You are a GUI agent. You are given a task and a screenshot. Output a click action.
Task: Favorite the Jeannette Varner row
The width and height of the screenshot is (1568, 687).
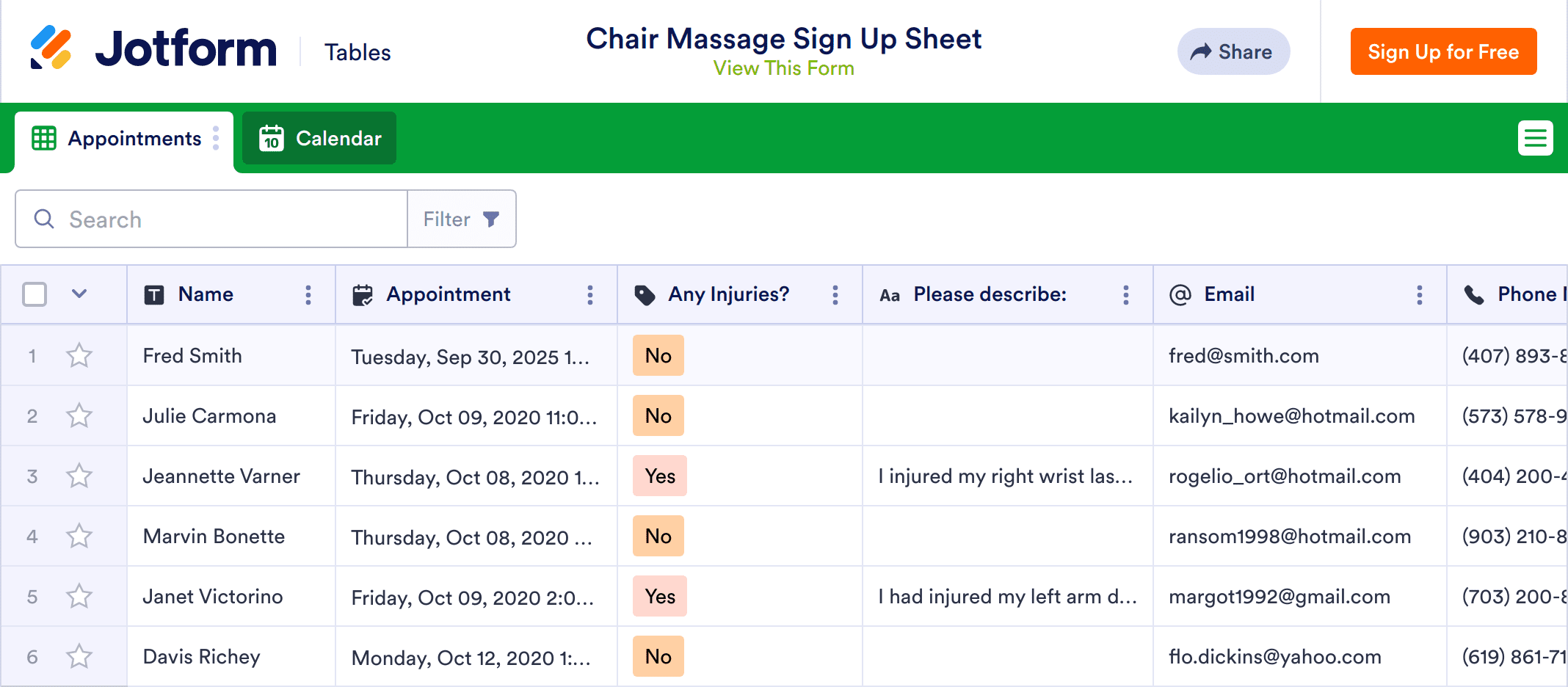[x=79, y=476]
